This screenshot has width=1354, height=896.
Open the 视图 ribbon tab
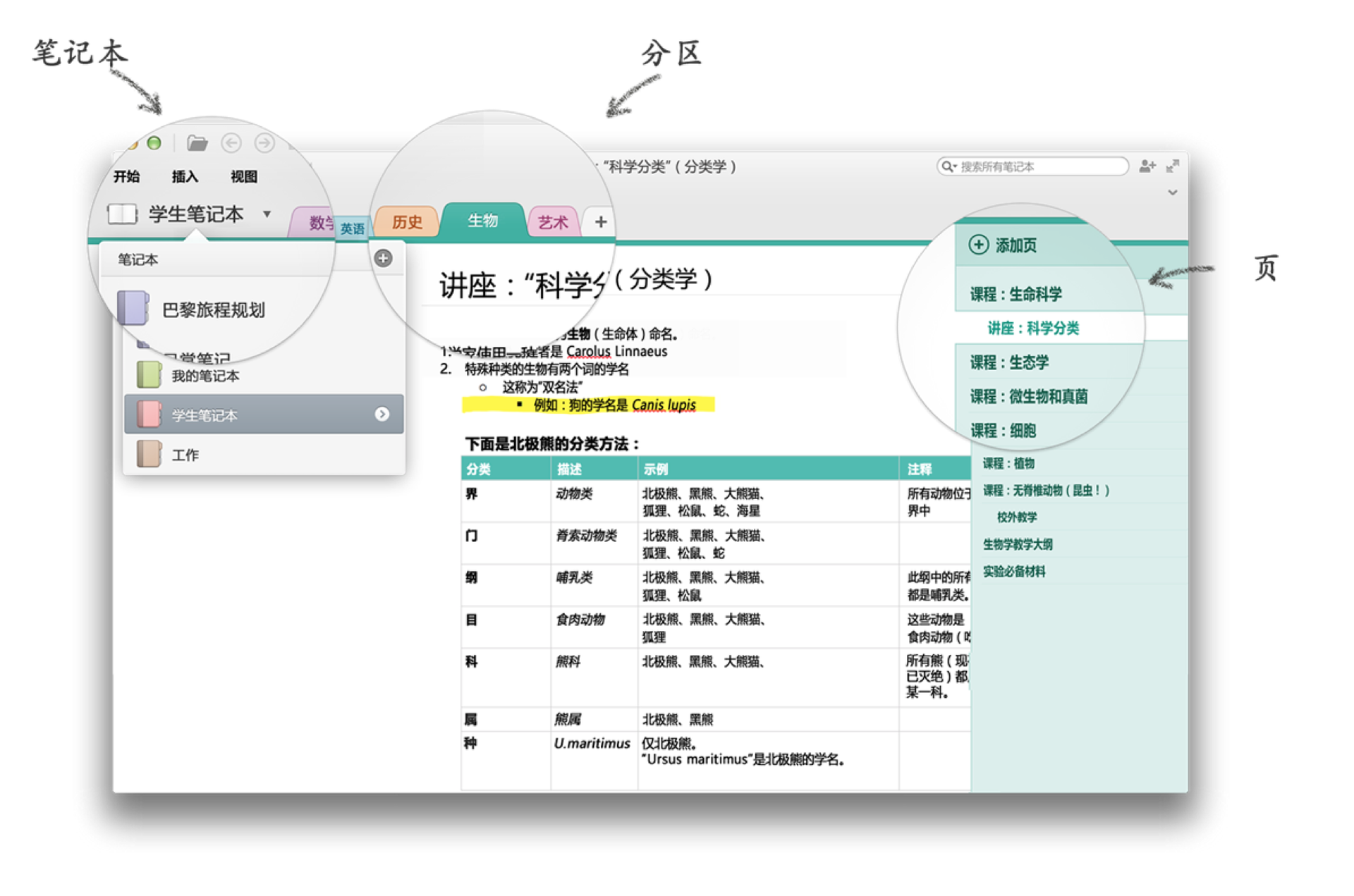pyautogui.click(x=244, y=176)
